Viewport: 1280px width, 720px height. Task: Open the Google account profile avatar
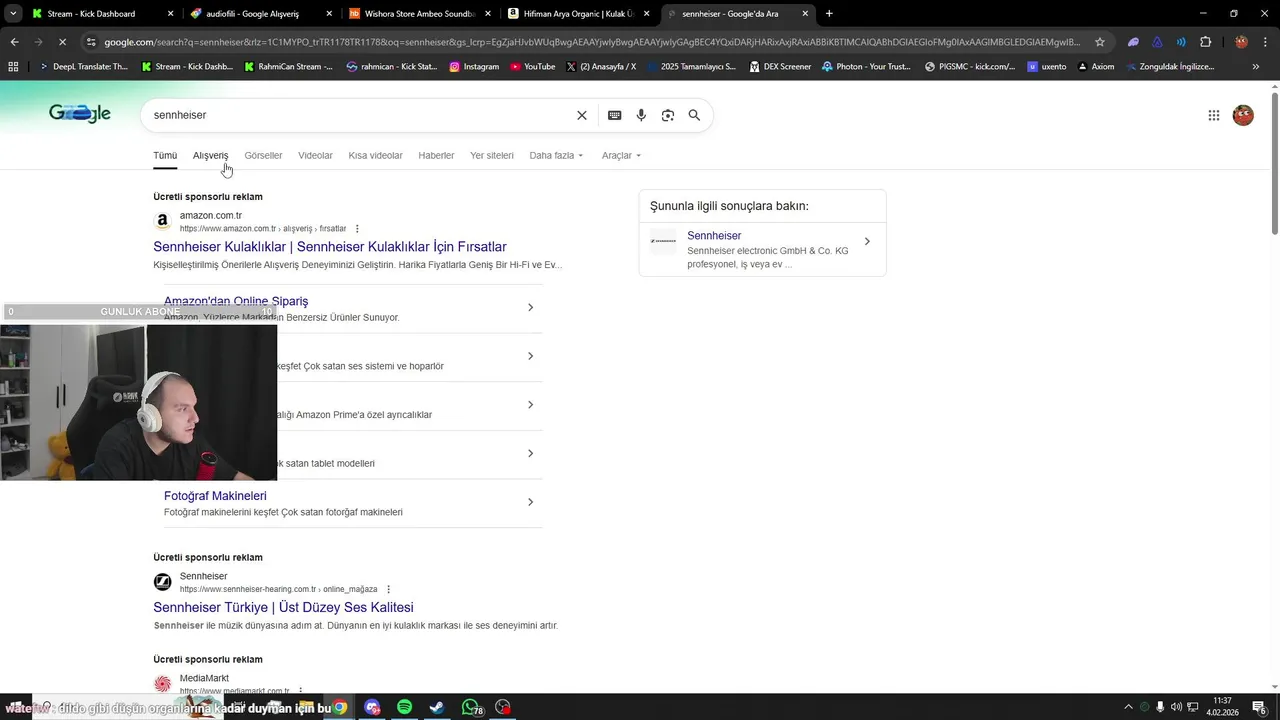(x=1243, y=115)
